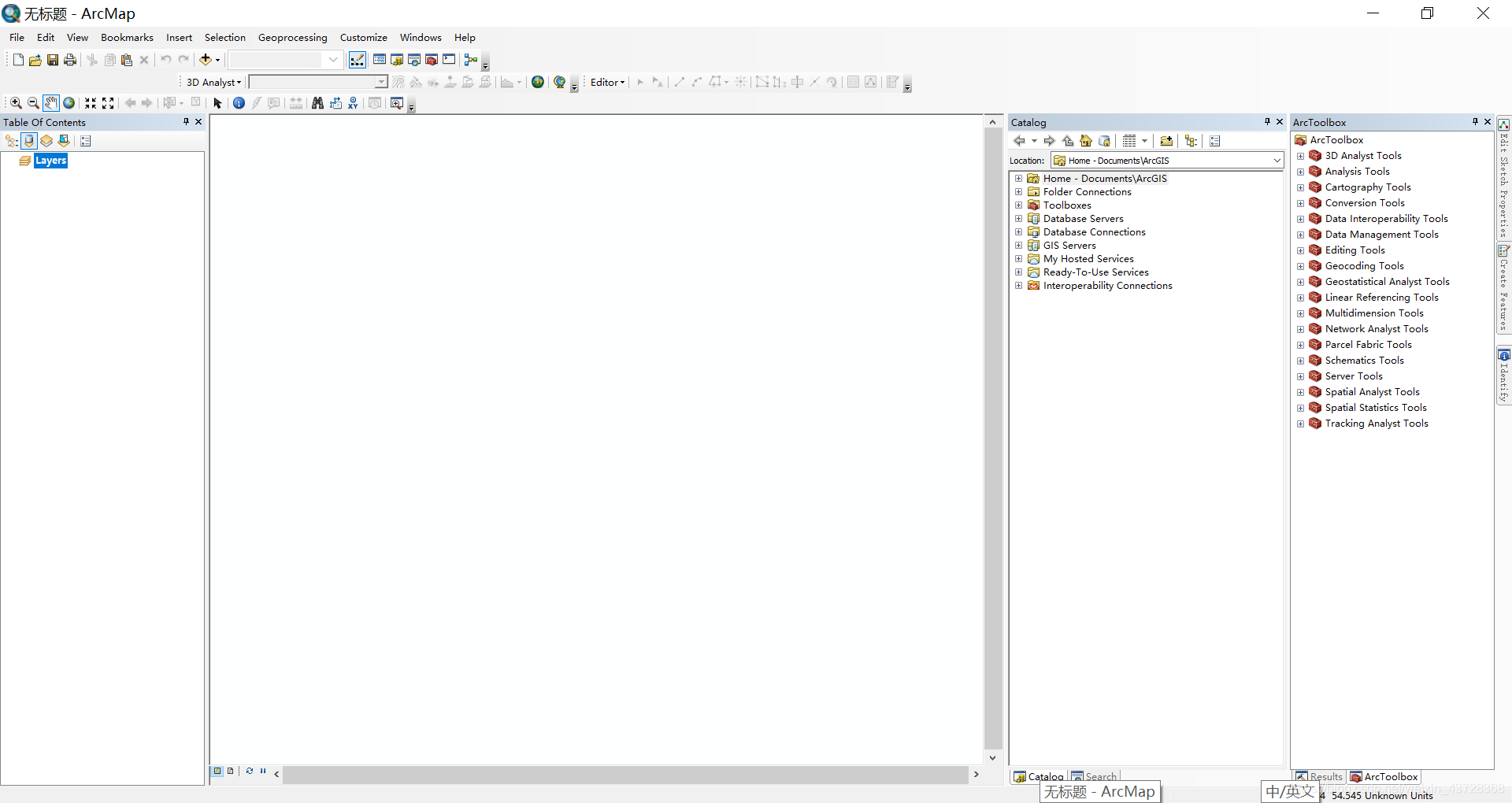1512x803 pixels.
Task: Expand Spatial Analyst Tools toolbox
Action: pyautogui.click(x=1300, y=392)
